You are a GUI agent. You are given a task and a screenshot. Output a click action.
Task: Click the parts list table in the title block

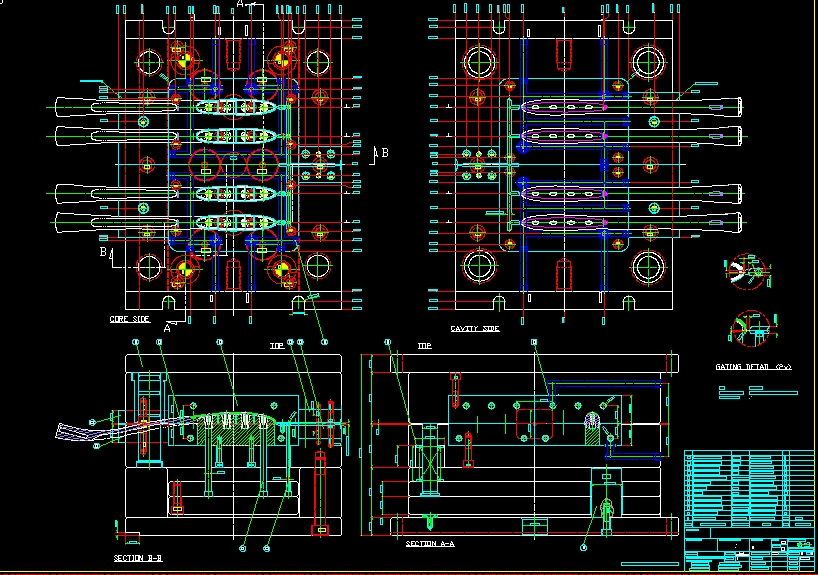749,489
